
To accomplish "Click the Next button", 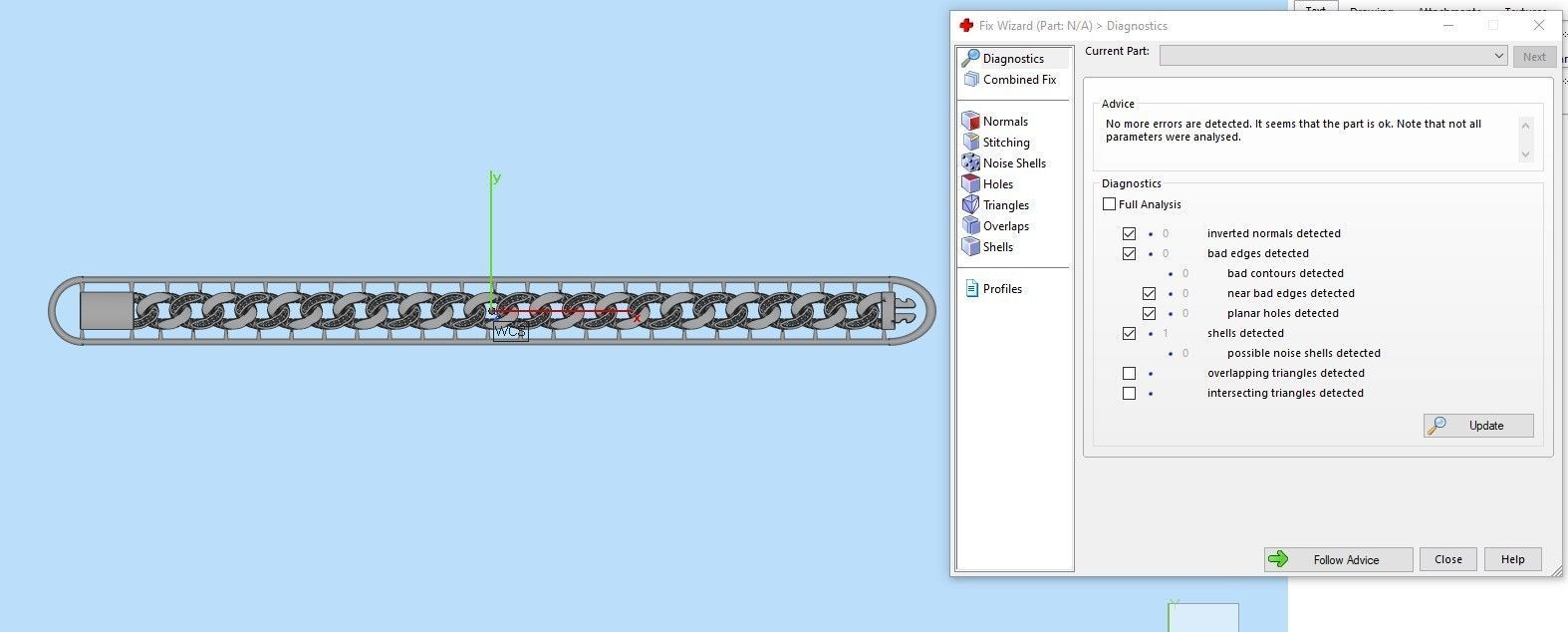I will point(1534,57).
